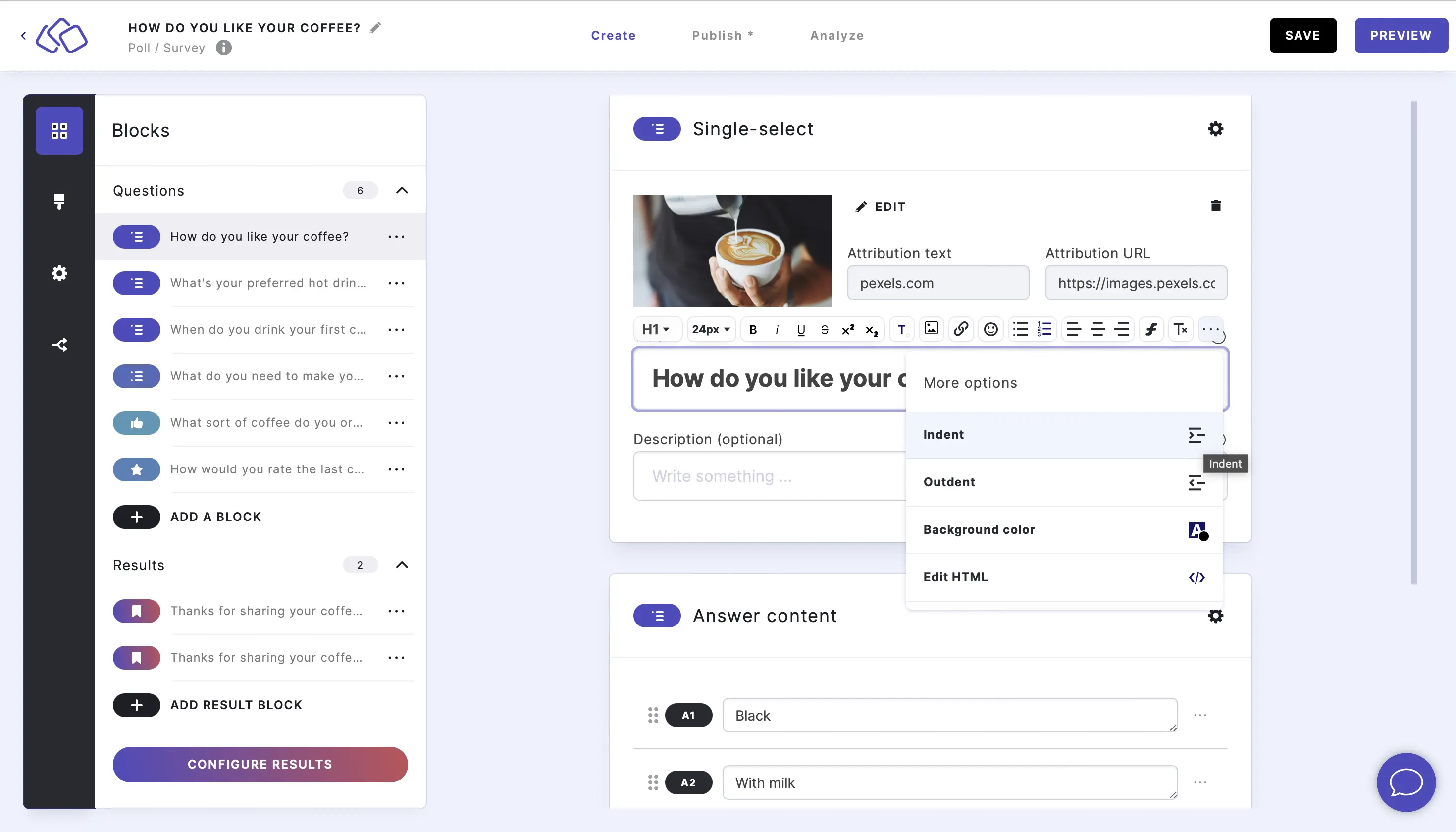The width and height of the screenshot is (1456, 832).
Task: Click the underline formatting icon
Action: [800, 329]
